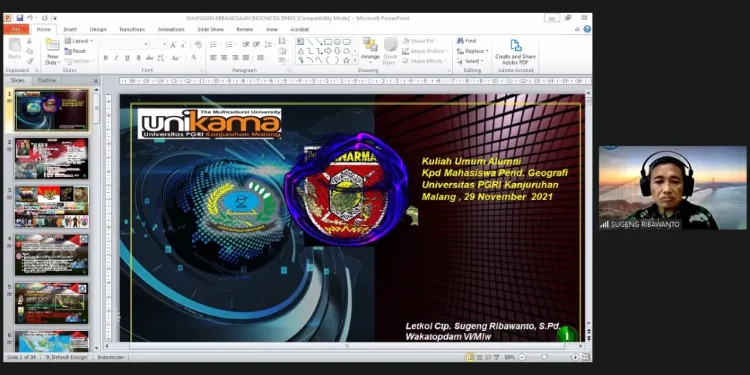Screen dimensions: 750x375
Task: Select slide 4 thumbnail
Action: click(x=52, y=254)
